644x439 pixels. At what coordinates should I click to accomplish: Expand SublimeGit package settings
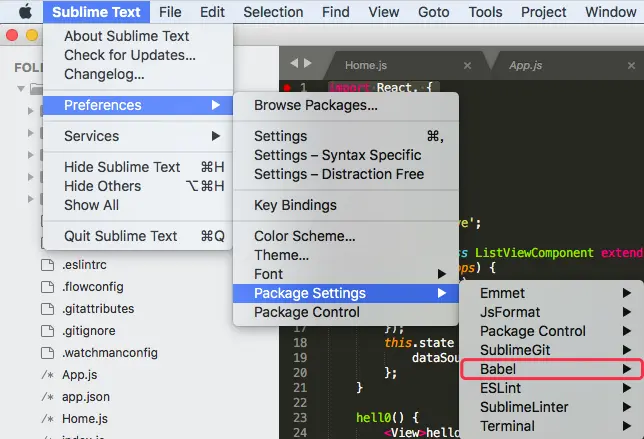pos(552,350)
